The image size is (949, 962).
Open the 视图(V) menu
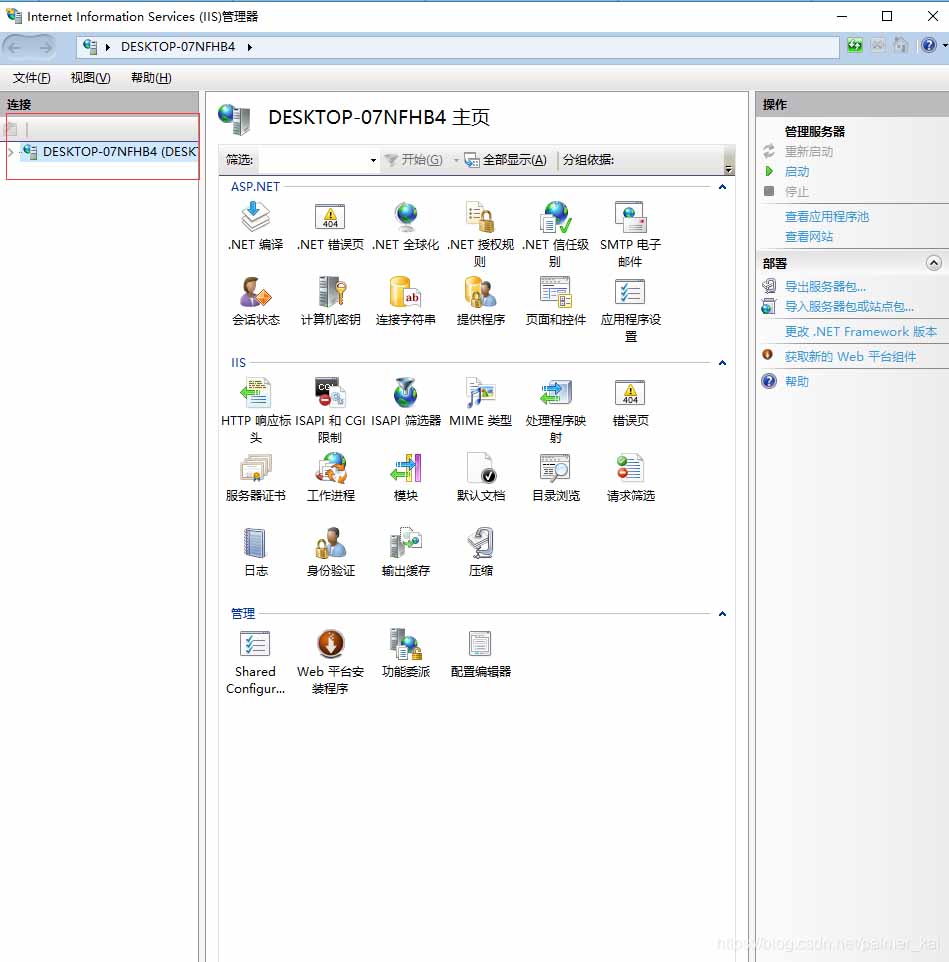click(x=90, y=78)
